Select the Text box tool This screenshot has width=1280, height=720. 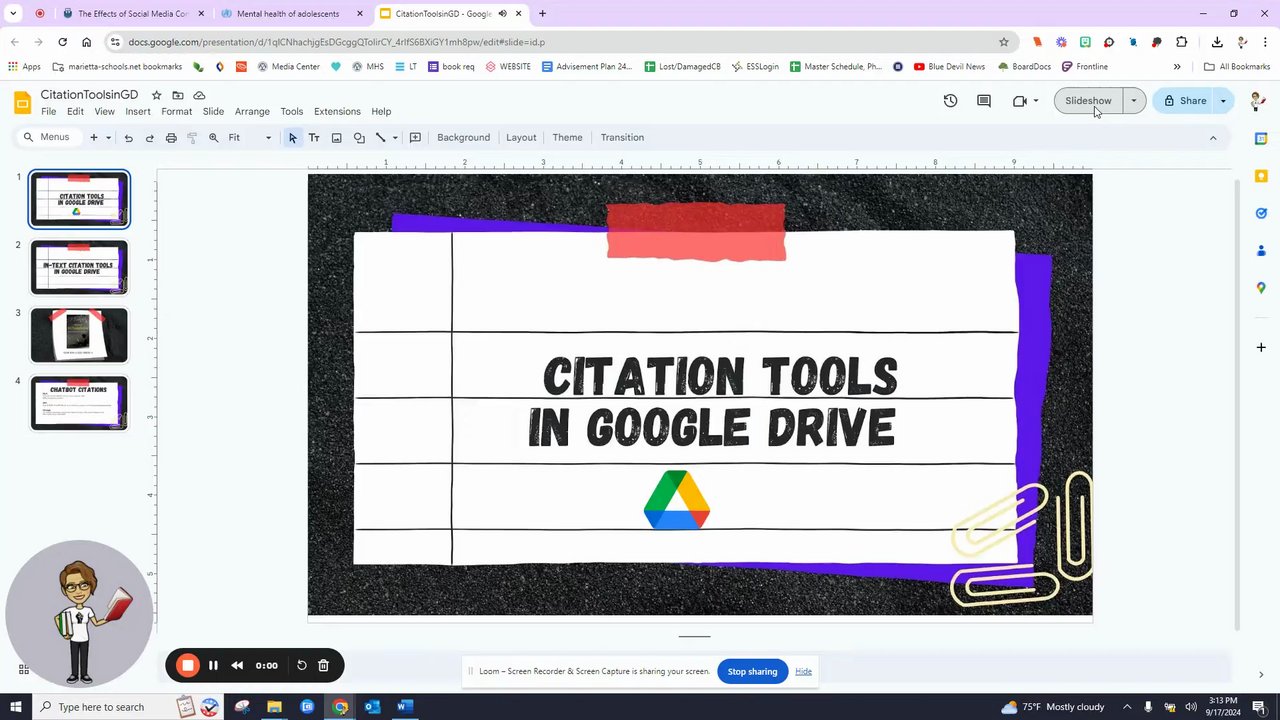click(x=314, y=138)
